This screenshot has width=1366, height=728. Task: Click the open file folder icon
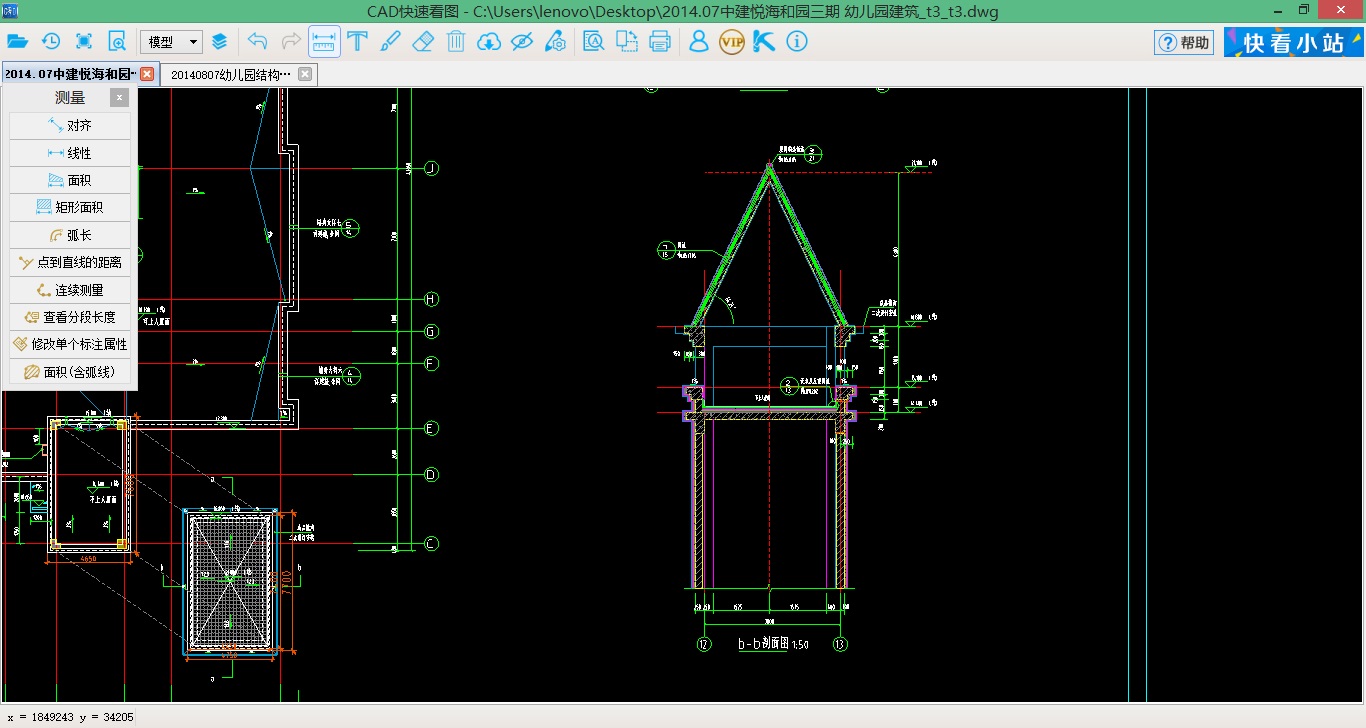17,42
